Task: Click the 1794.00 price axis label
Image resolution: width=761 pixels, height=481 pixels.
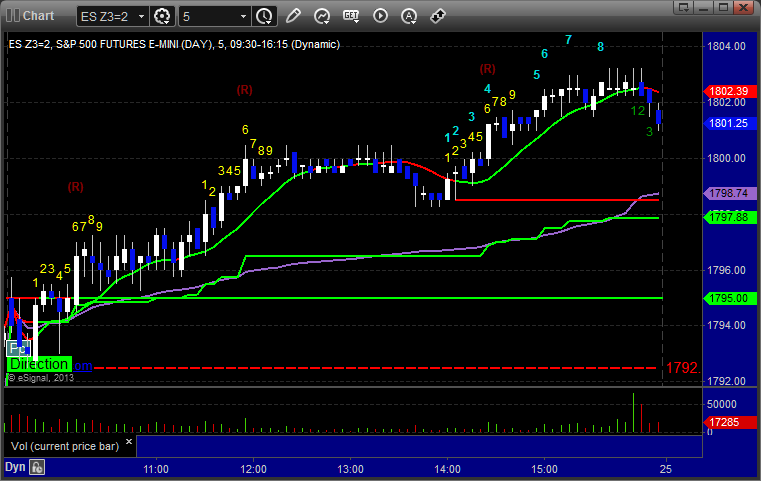Action: coord(727,325)
